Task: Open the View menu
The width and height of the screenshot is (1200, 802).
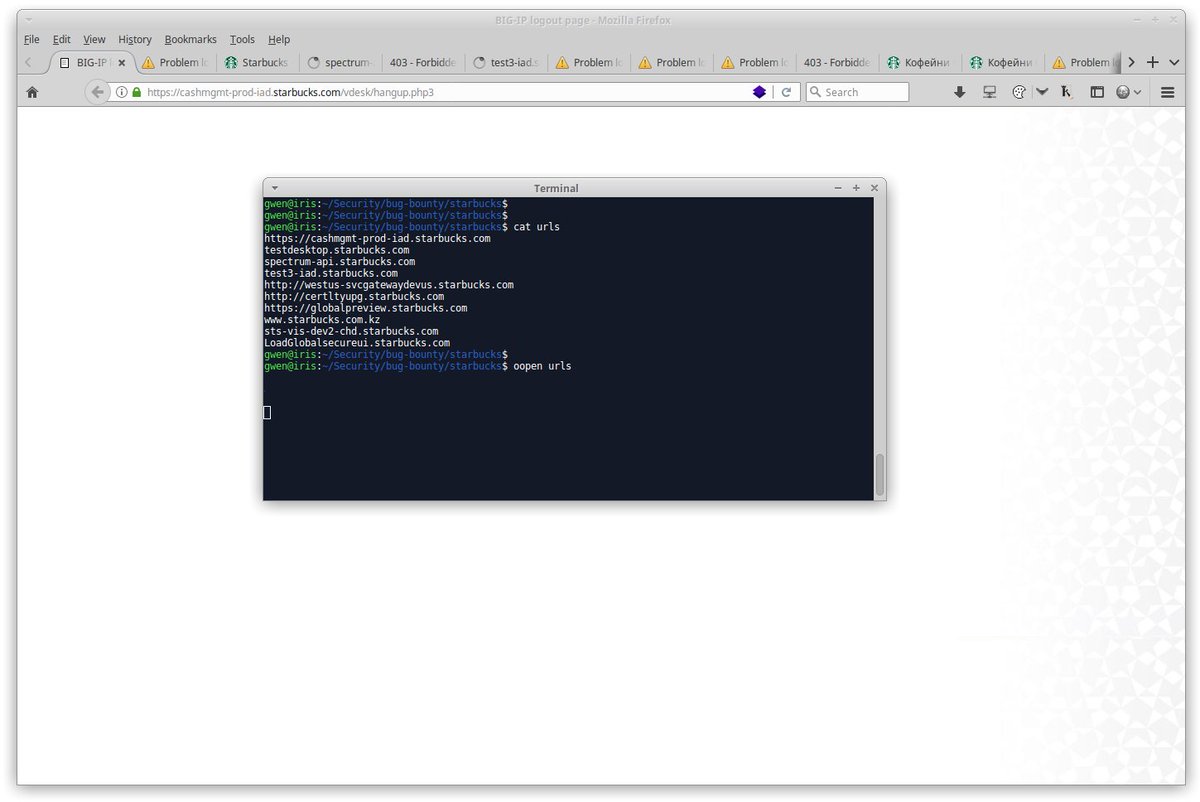Action: tap(94, 39)
